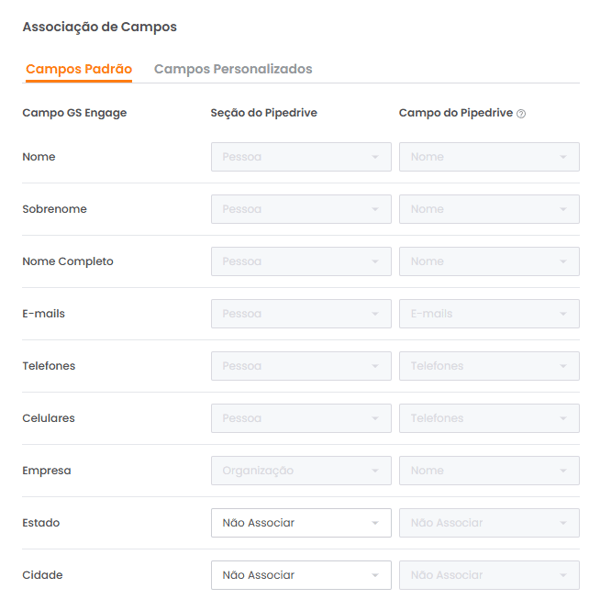This screenshot has width=600, height=599.
Task: Open the Pessoa section dropdown for E-mails
Action: tap(301, 314)
